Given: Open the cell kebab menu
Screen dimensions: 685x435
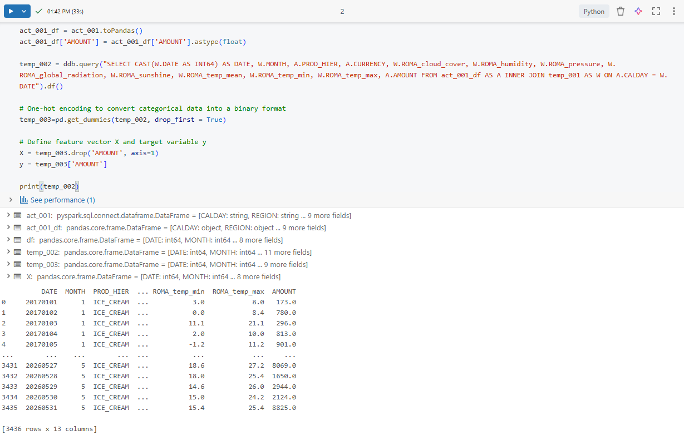Looking at the screenshot, I should click(x=673, y=11).
